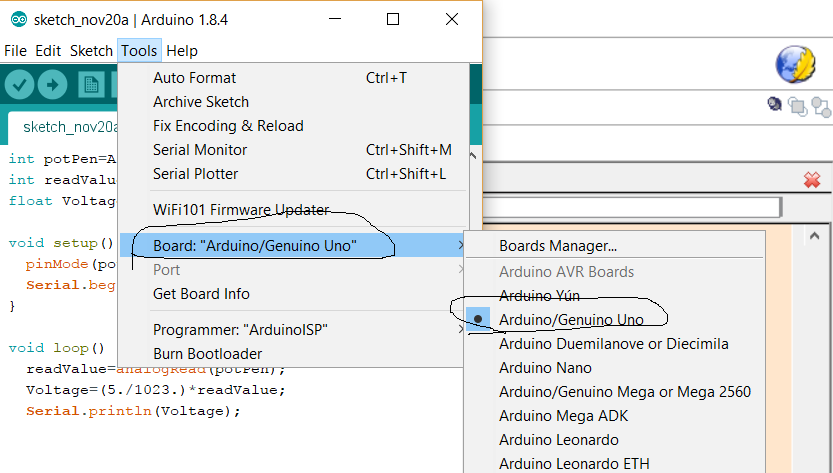Image resolution: width=833 pixels, height=473 pixels.
Task: Select Arduino/Genuino Mega or Mega 2560
Action: coord(615,392)
